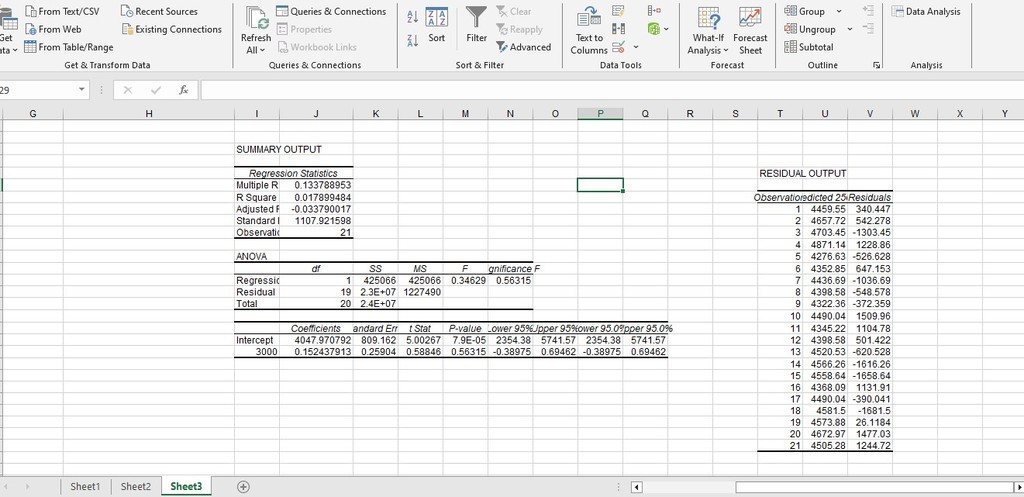Click inside the formula bar input
Screen dimensions: 1024x497
[600, 90]
